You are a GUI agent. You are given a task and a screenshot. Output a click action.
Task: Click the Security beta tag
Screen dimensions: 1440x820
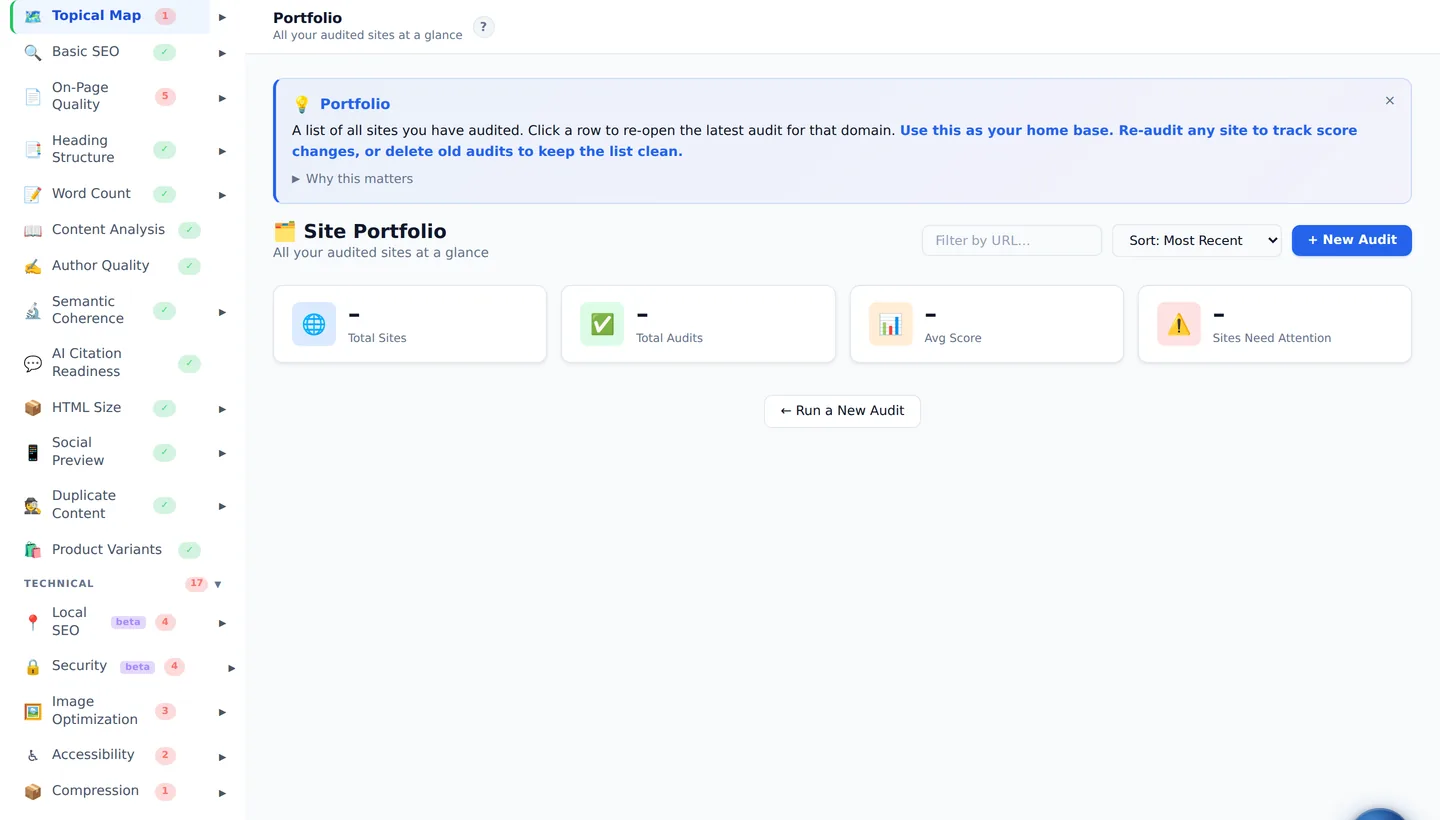click(x=137, y=667)
